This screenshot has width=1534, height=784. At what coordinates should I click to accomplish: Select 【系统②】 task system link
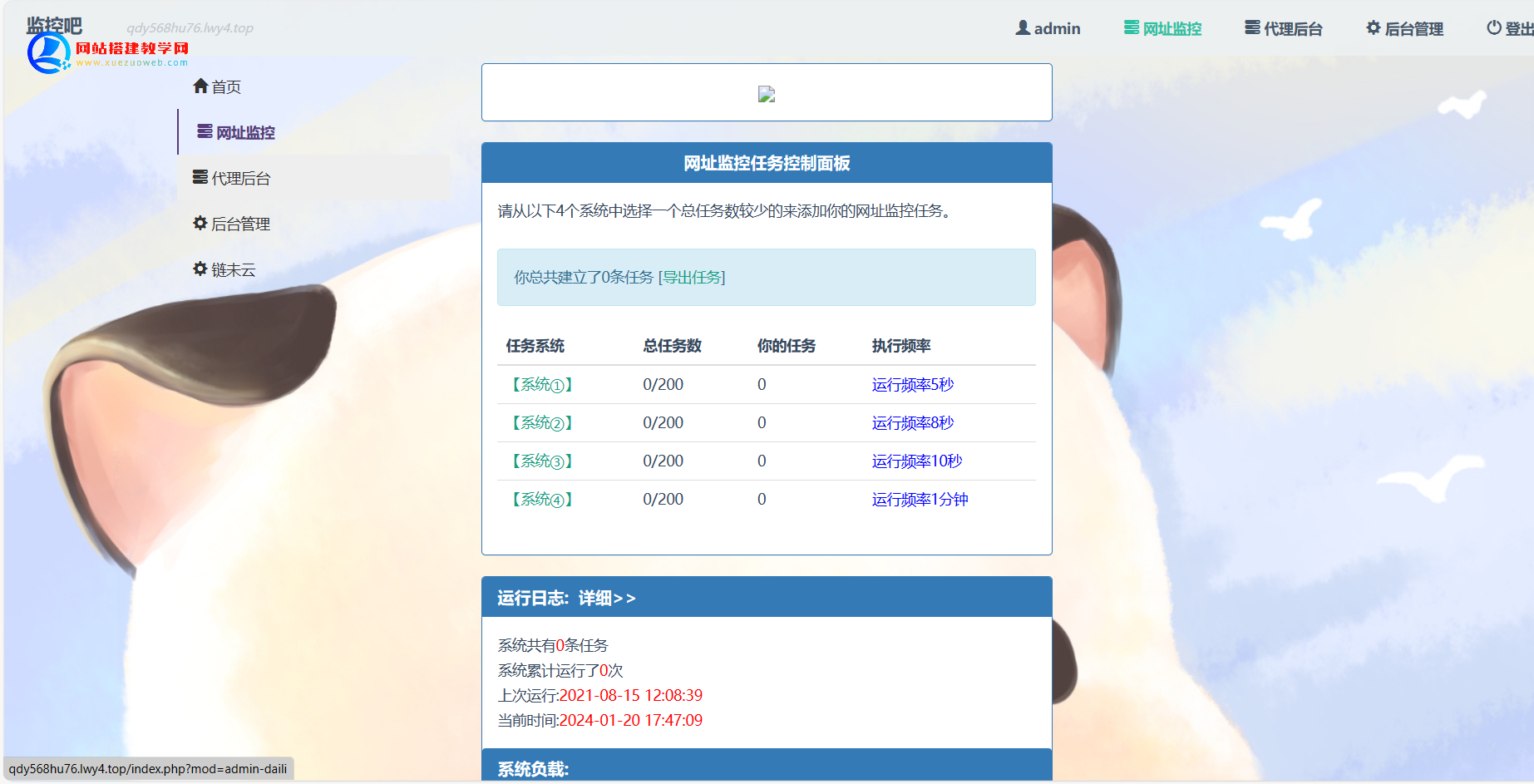[542, 423]
